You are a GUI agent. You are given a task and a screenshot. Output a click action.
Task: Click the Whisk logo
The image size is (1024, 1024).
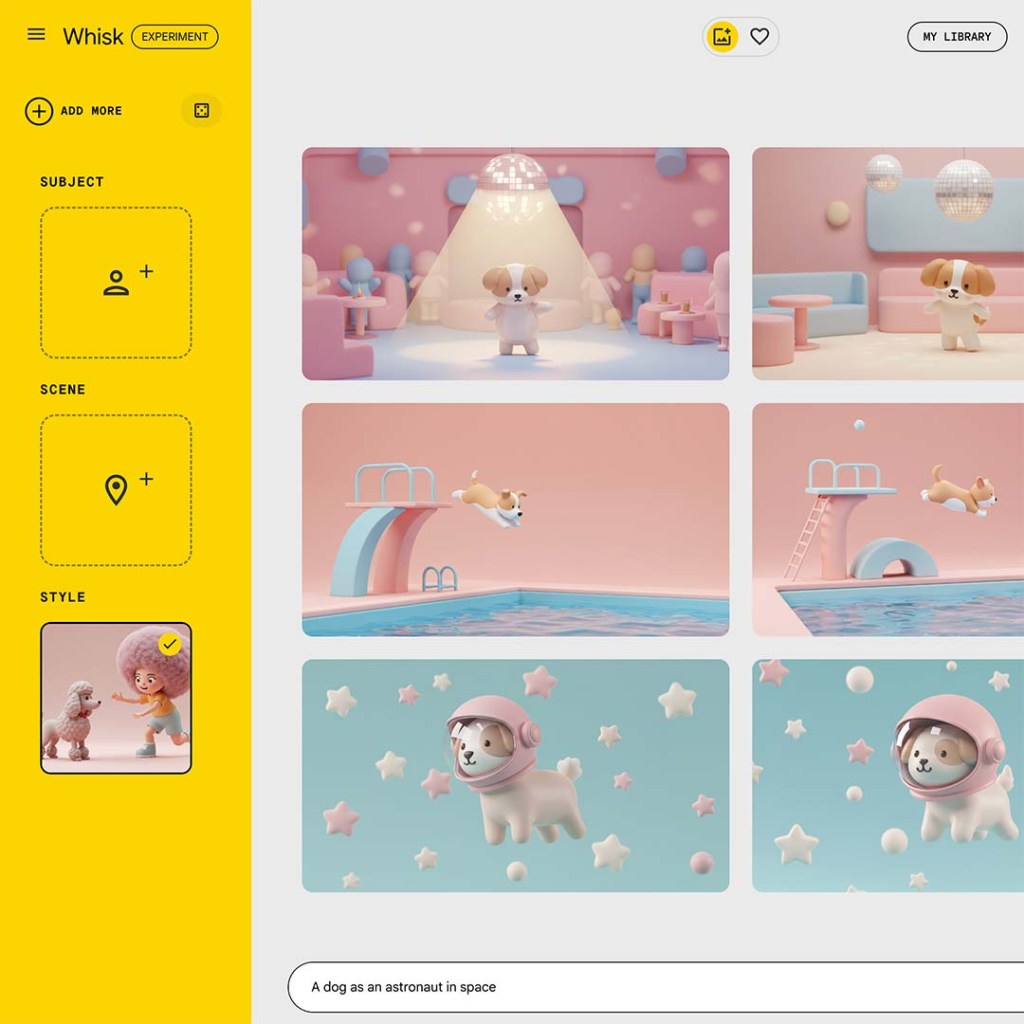[x=93, y=37]
